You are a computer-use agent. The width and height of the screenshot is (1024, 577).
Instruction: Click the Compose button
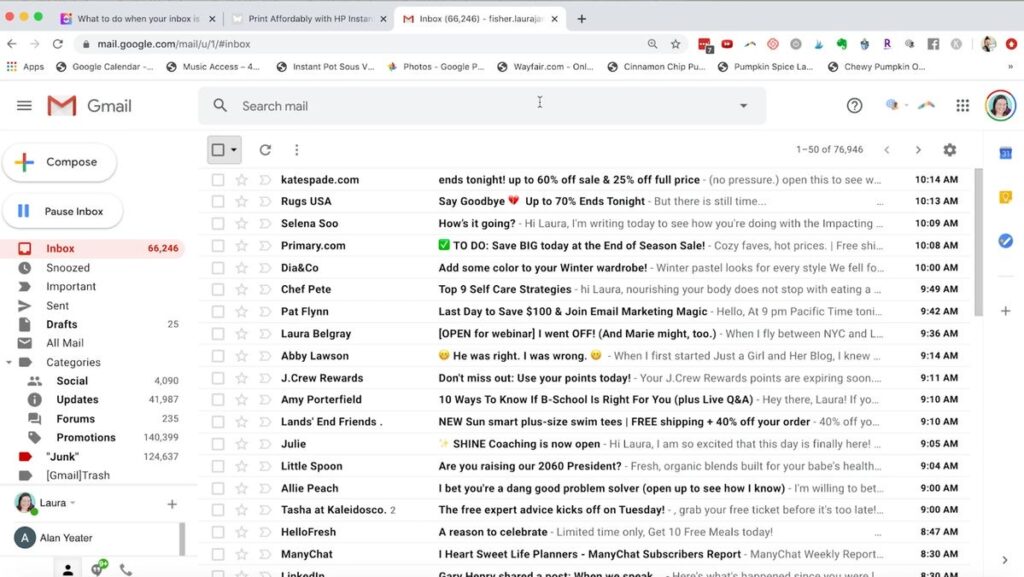[x=59, y=162]
